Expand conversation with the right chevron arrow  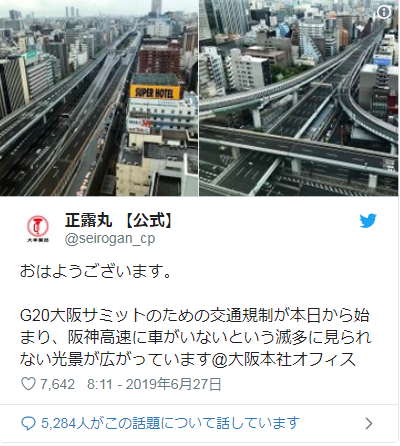point(369,423)
